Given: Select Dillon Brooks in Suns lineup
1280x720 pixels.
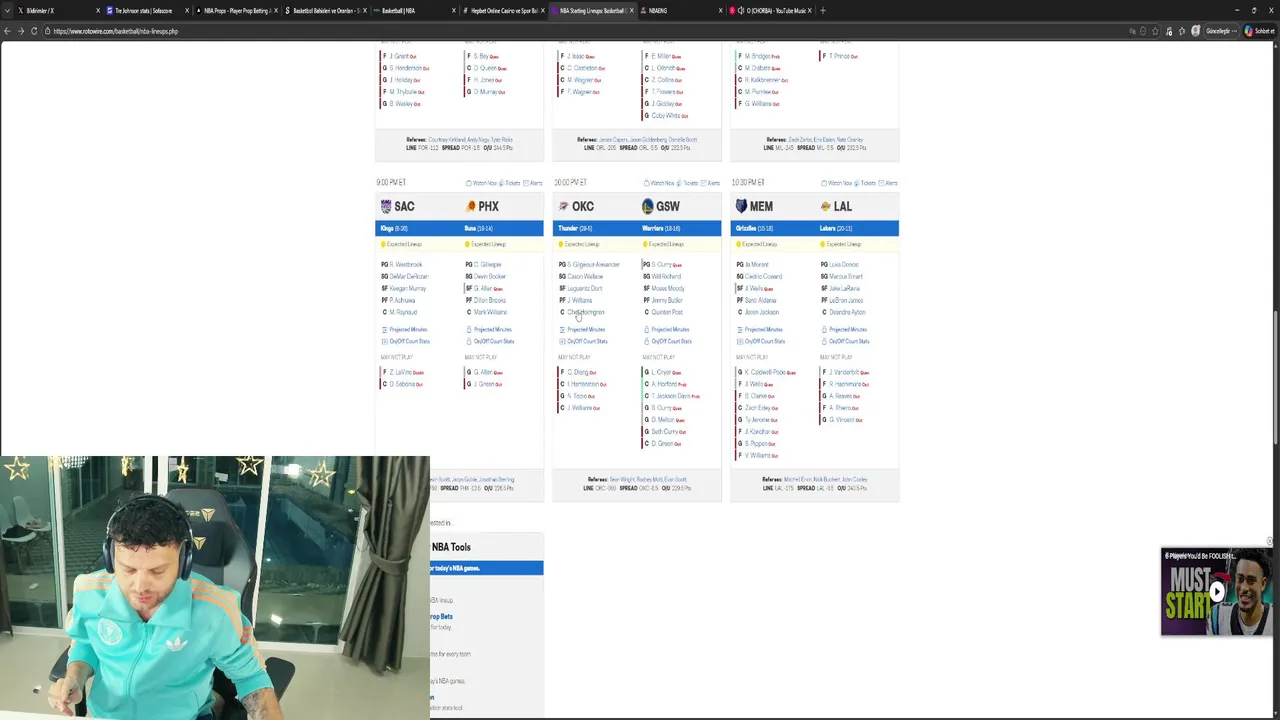Looking at the screenshot, I should point(490,300).
